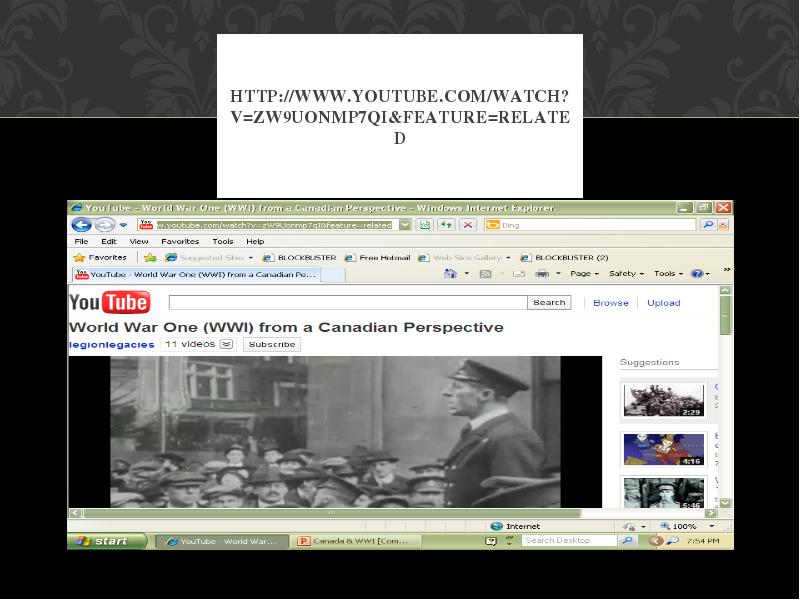Viewport: 800px width, 600px height.
Task: Open the Edit menu
Action: [x=108, y=241]
